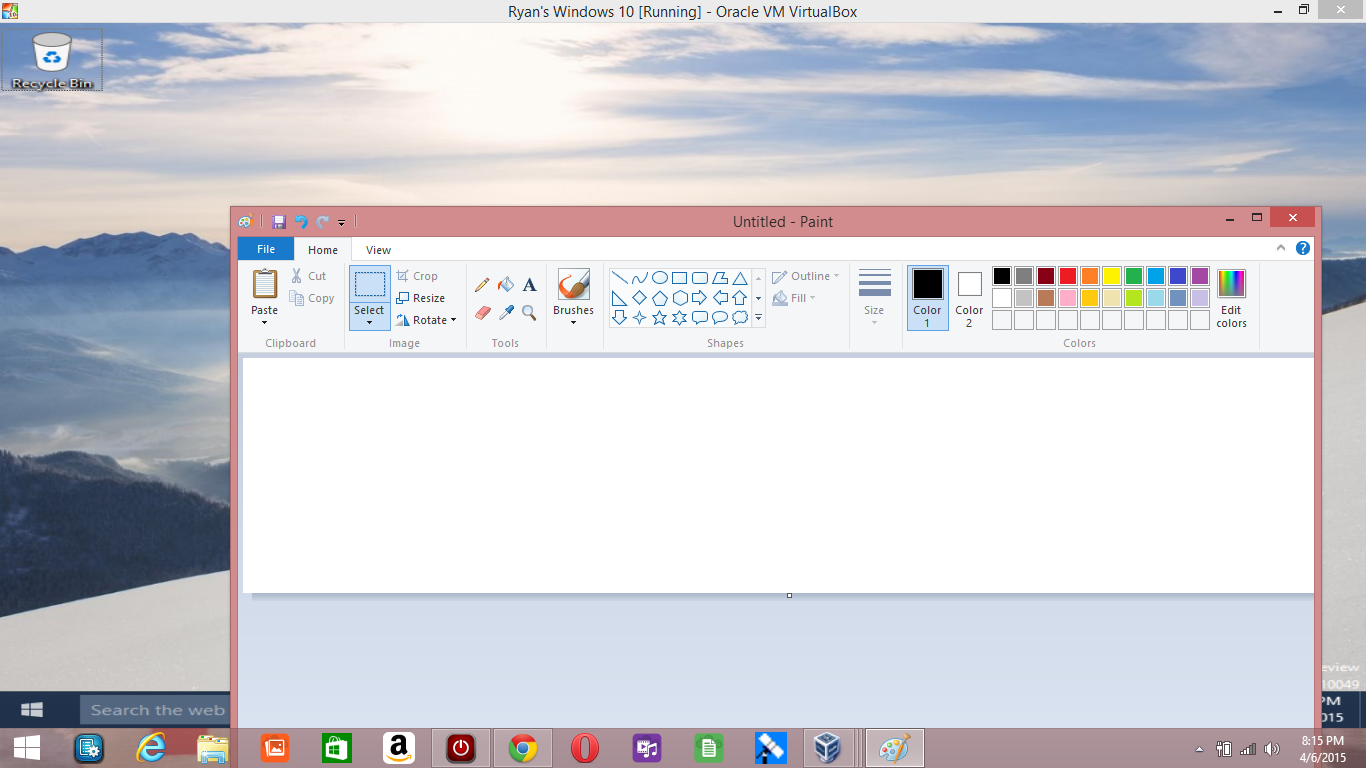Click the Save icon in quick access toolbar
Viewport: 1366px width, 768px height.
pyautogui.click(x=279, y=221)
